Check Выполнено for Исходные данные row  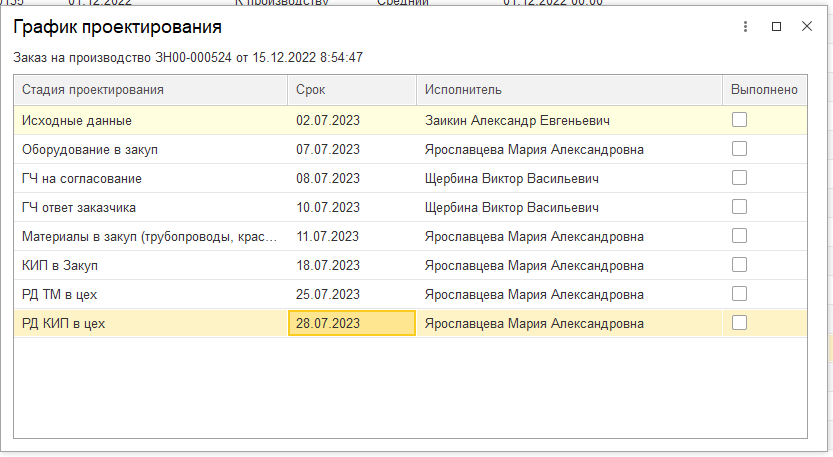(739, 120)
